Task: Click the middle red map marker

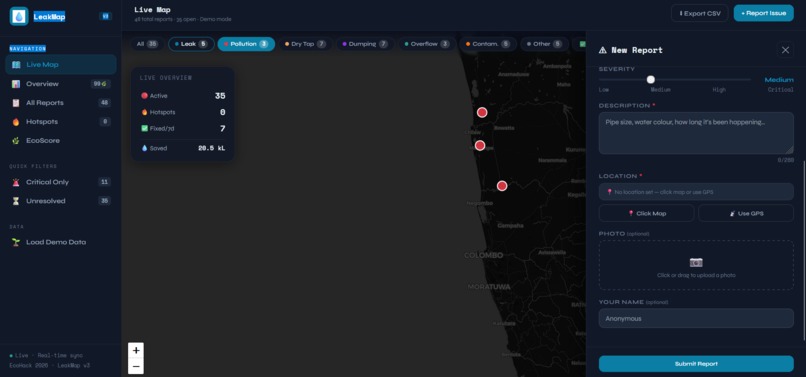Action: pyautogui.click(x=480, y=146)
